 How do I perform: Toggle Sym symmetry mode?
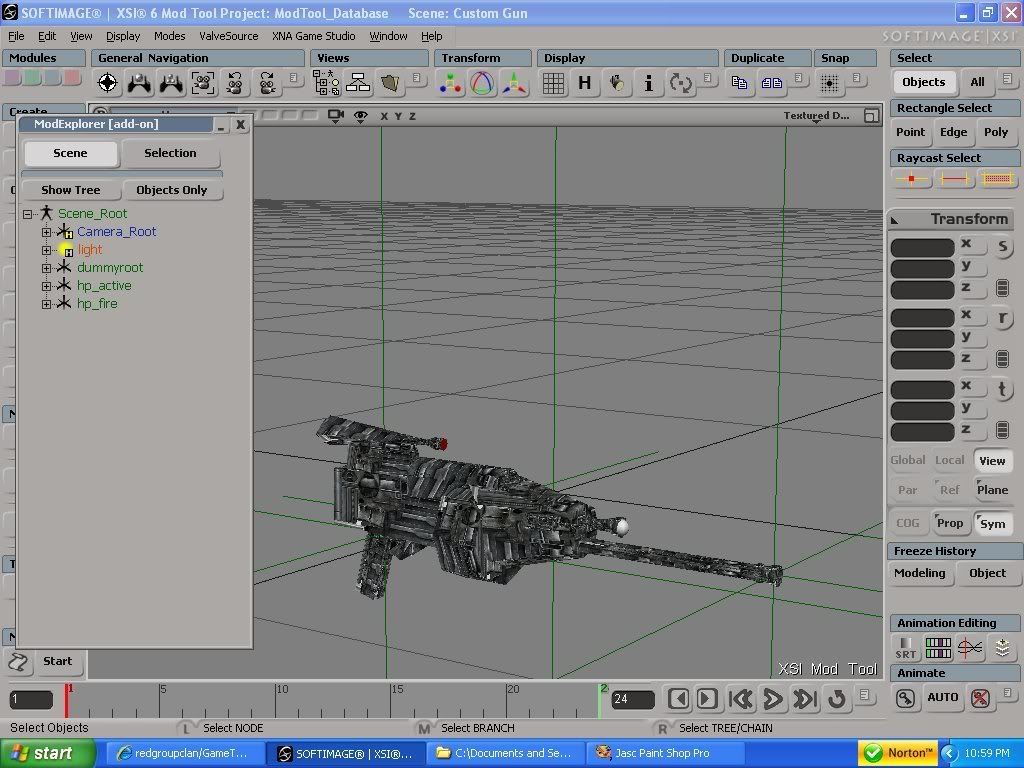(992, 523)
